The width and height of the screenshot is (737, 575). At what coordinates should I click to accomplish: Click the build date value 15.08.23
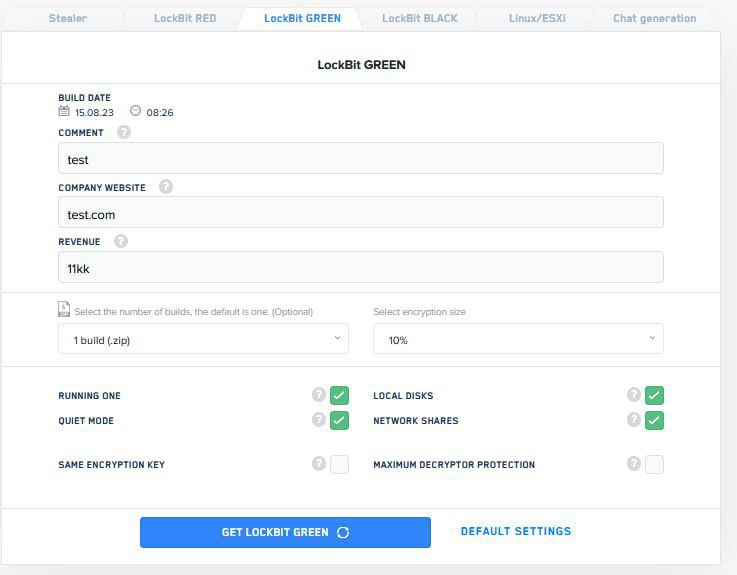click(94, 113)
